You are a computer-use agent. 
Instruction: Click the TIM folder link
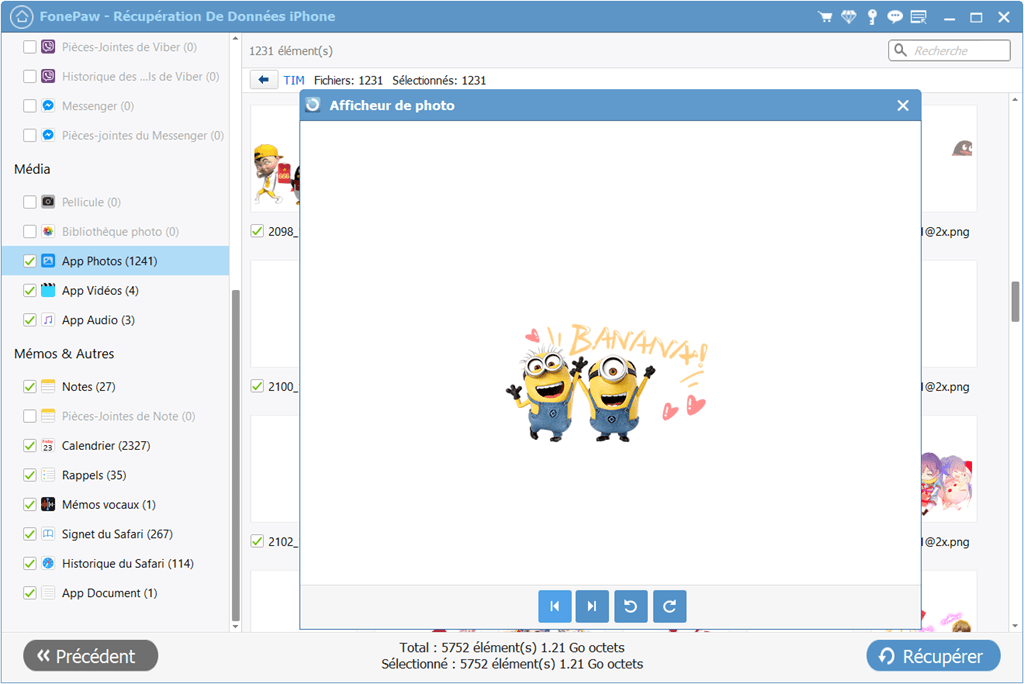[294, 80]
